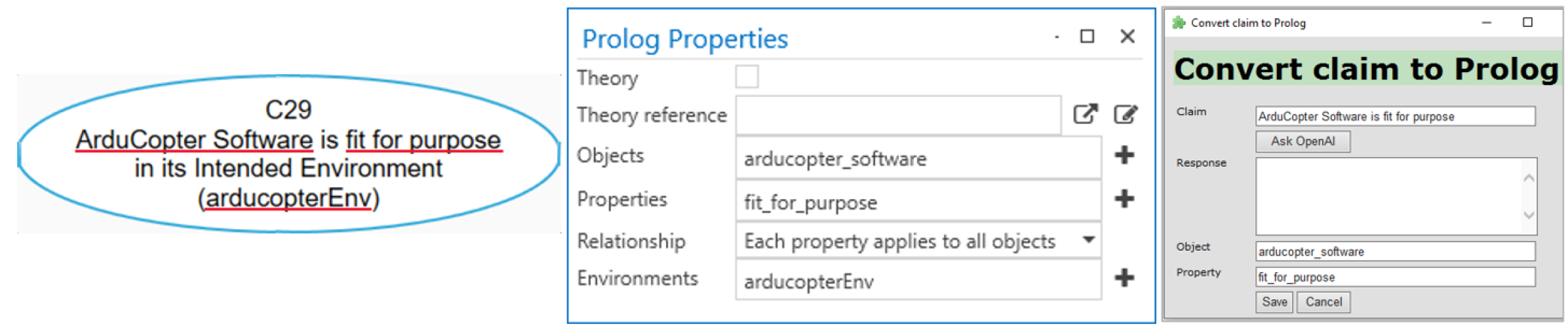Cancel the claim conversion dialog
This screenshot has height=326, width=1568.
tap(1323, 302)
